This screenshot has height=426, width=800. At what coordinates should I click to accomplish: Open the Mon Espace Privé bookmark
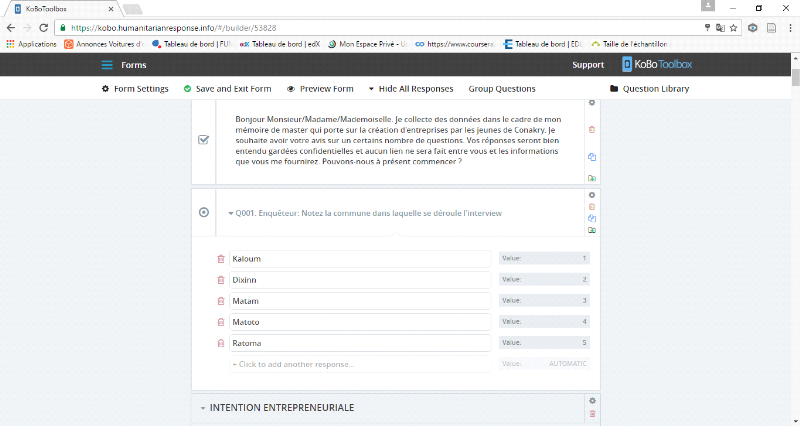coord(367,44)
